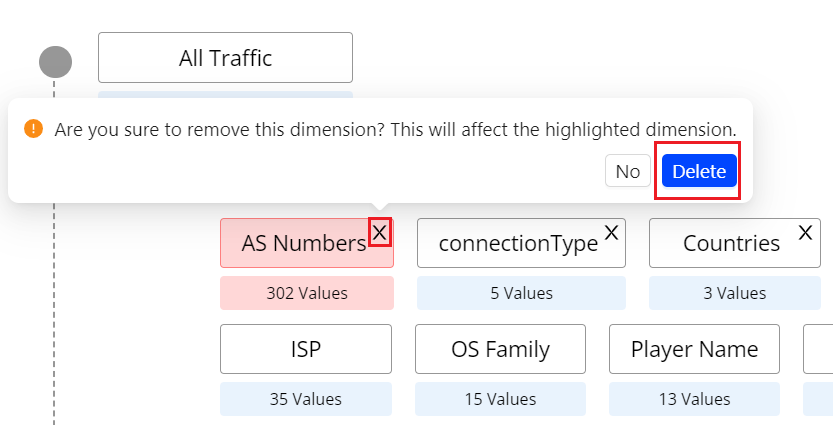Screen dimensions: 833x425
Task: Select the ISP dimension box
Action: pyautogui.click(x=306, y=349)
